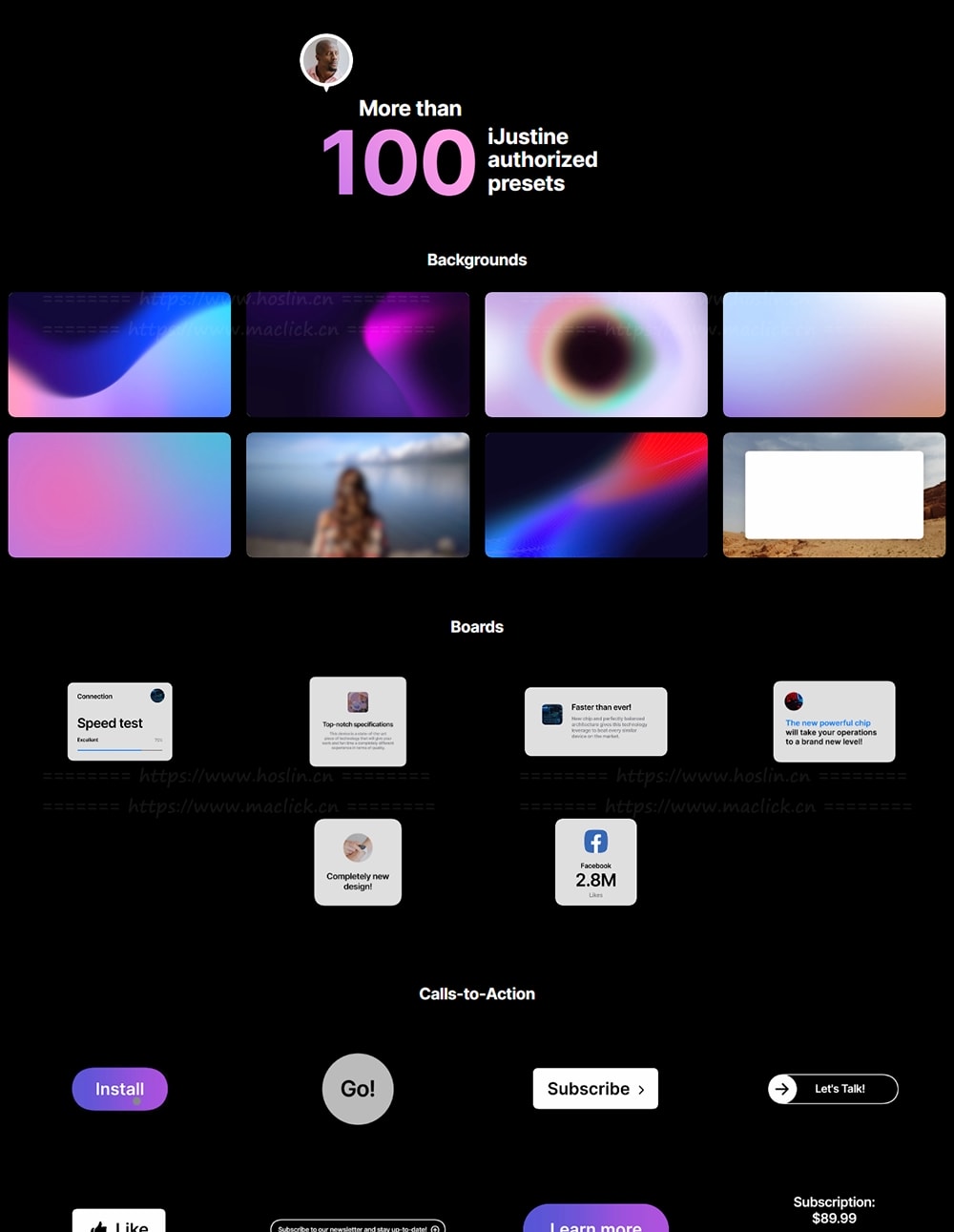Click the dark round icon on Speed test board
The image size is (954, 1232).
click(157, 696)
